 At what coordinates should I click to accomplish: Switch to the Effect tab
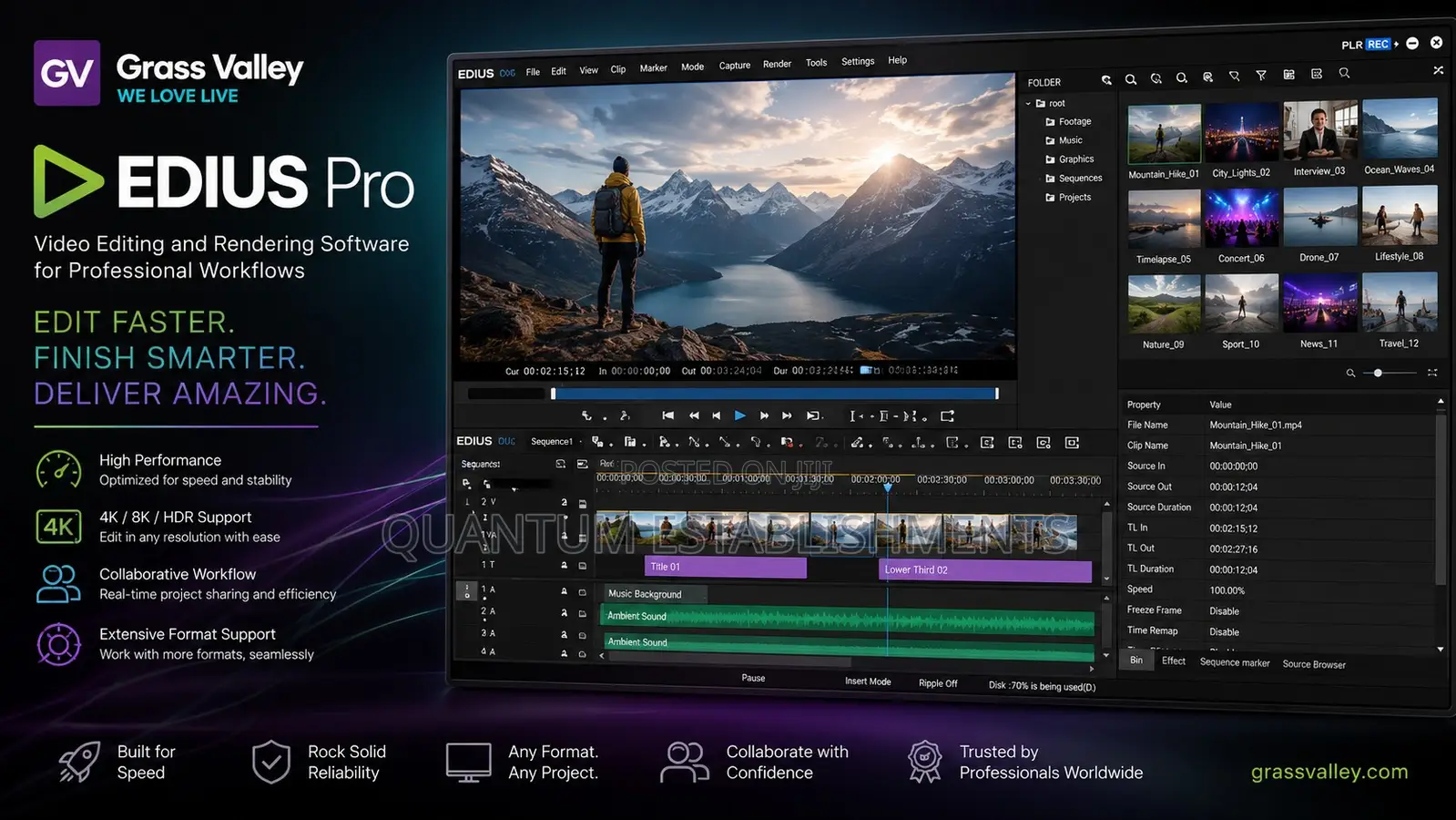click(x=1174, y=661)
